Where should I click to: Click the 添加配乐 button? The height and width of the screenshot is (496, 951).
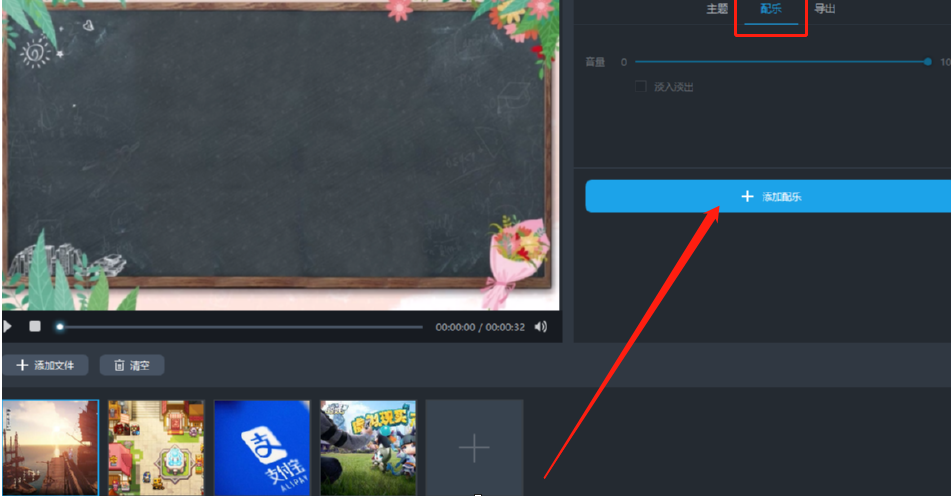(x=768, y=196)
